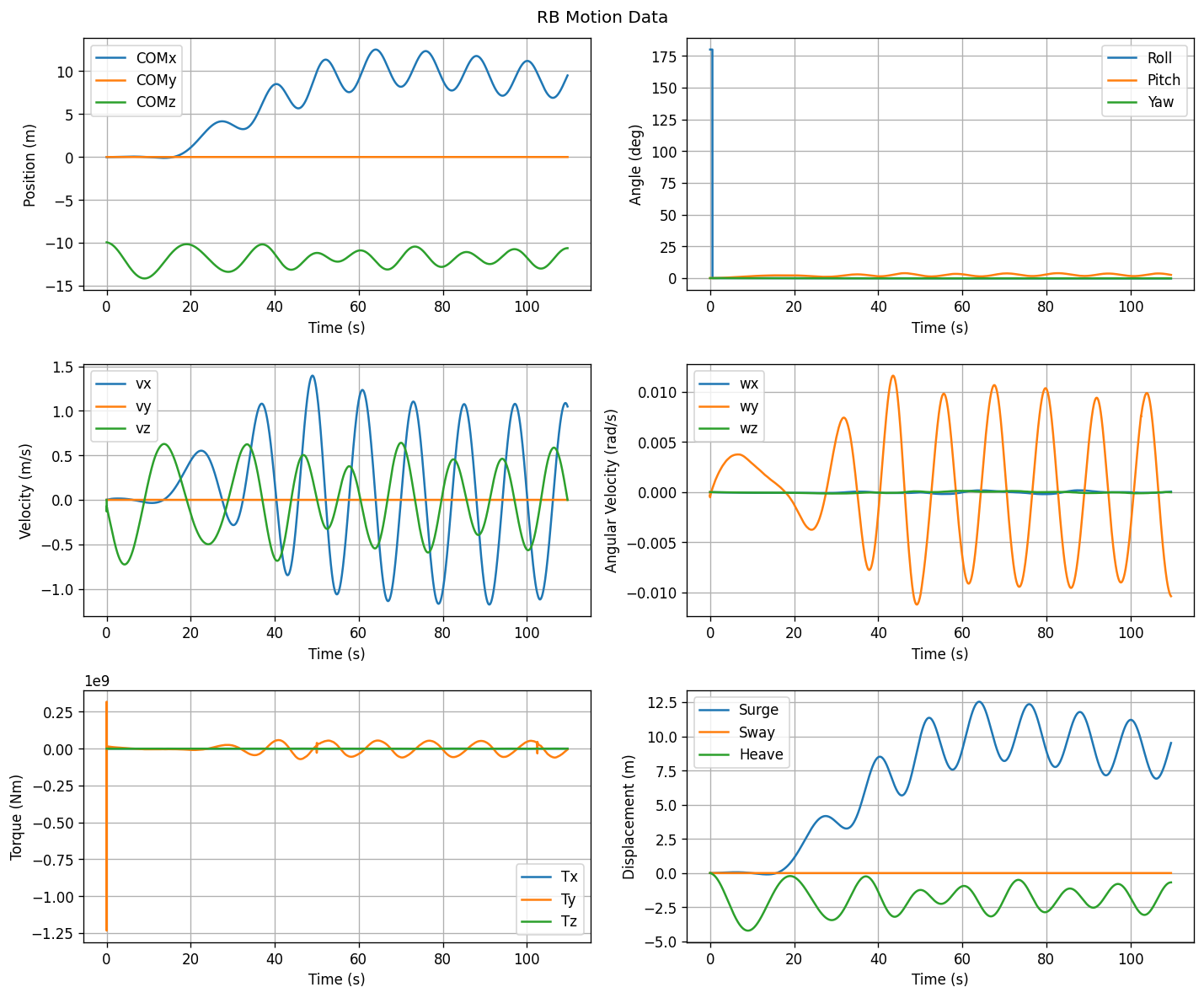
Task: Click the "Angular Velocity (rad/s)" y-axis label
Action: click(x=612, y=491)
